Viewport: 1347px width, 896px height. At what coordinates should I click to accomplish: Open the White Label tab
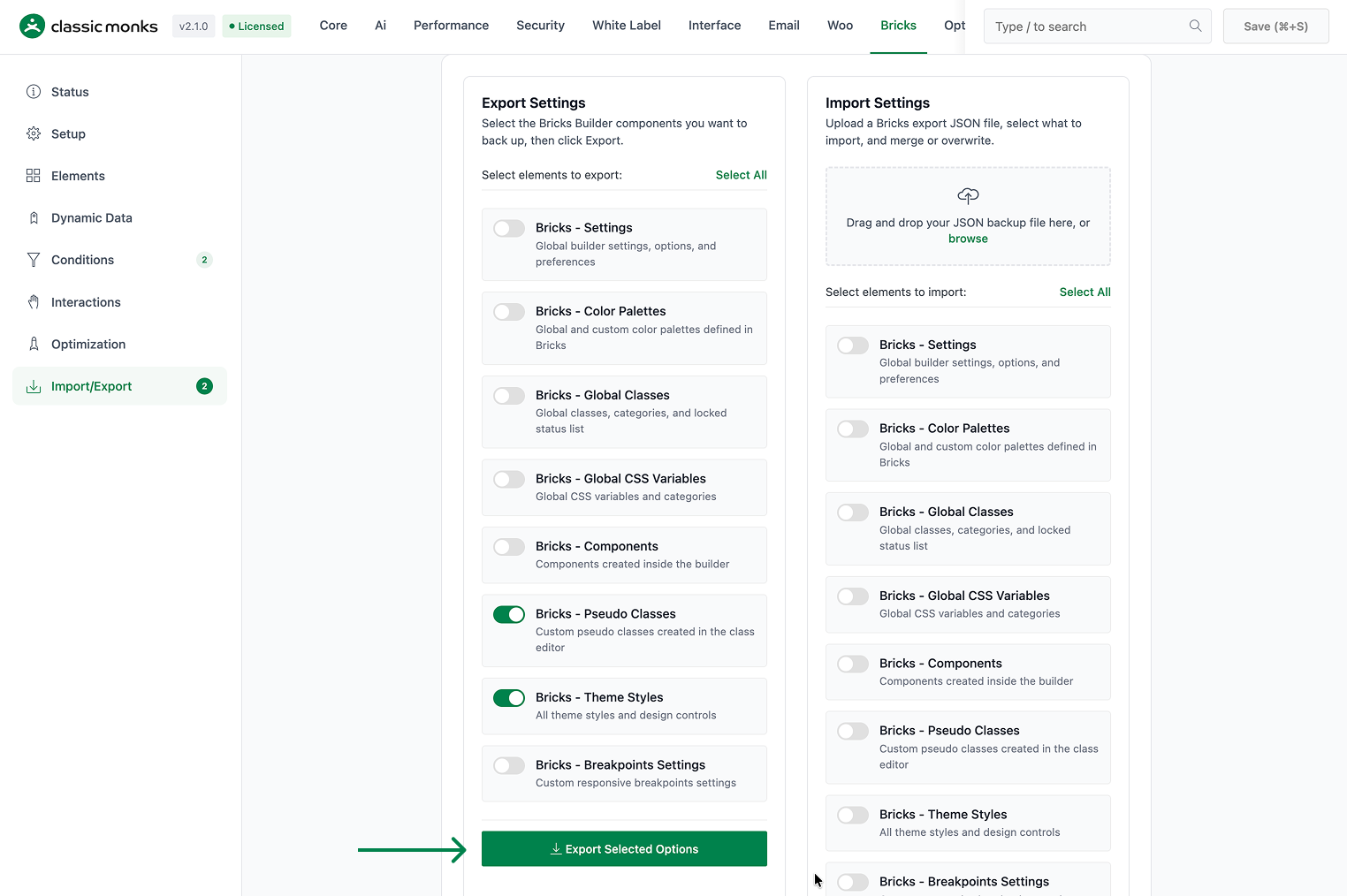[627, 26]
